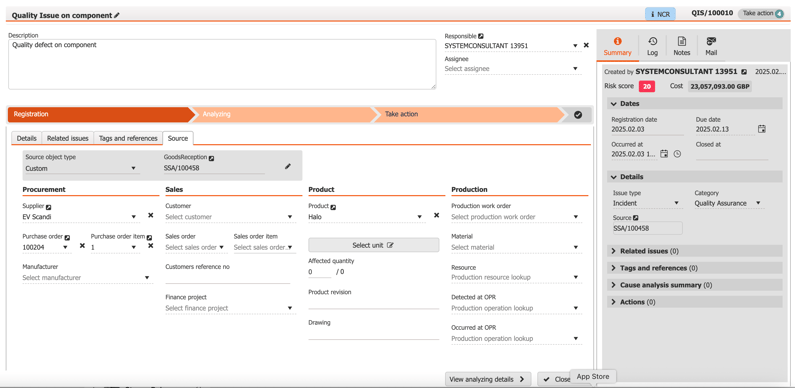
Task: Select the Analyzing workflow stage
Action: (284, 115)
